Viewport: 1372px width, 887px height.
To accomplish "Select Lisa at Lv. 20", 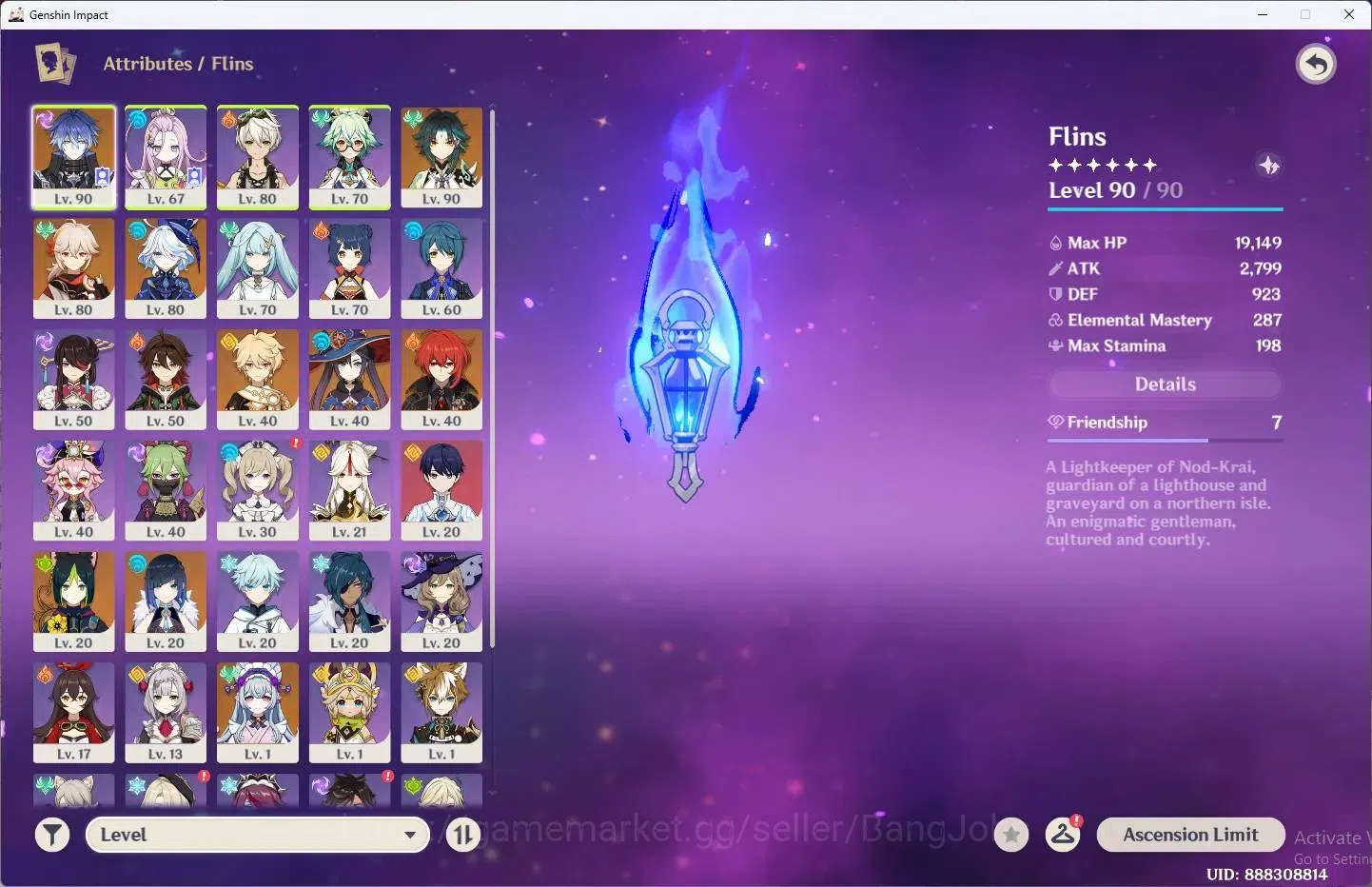I will pos(441,602).
